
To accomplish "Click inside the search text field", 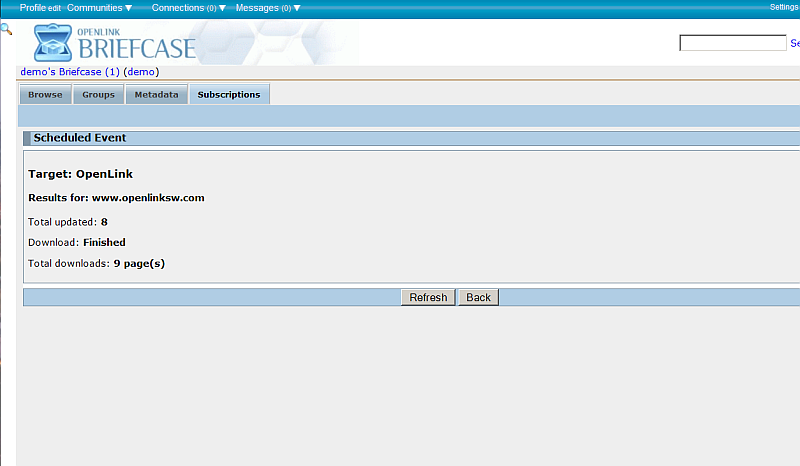I will (x=733, y=43).
